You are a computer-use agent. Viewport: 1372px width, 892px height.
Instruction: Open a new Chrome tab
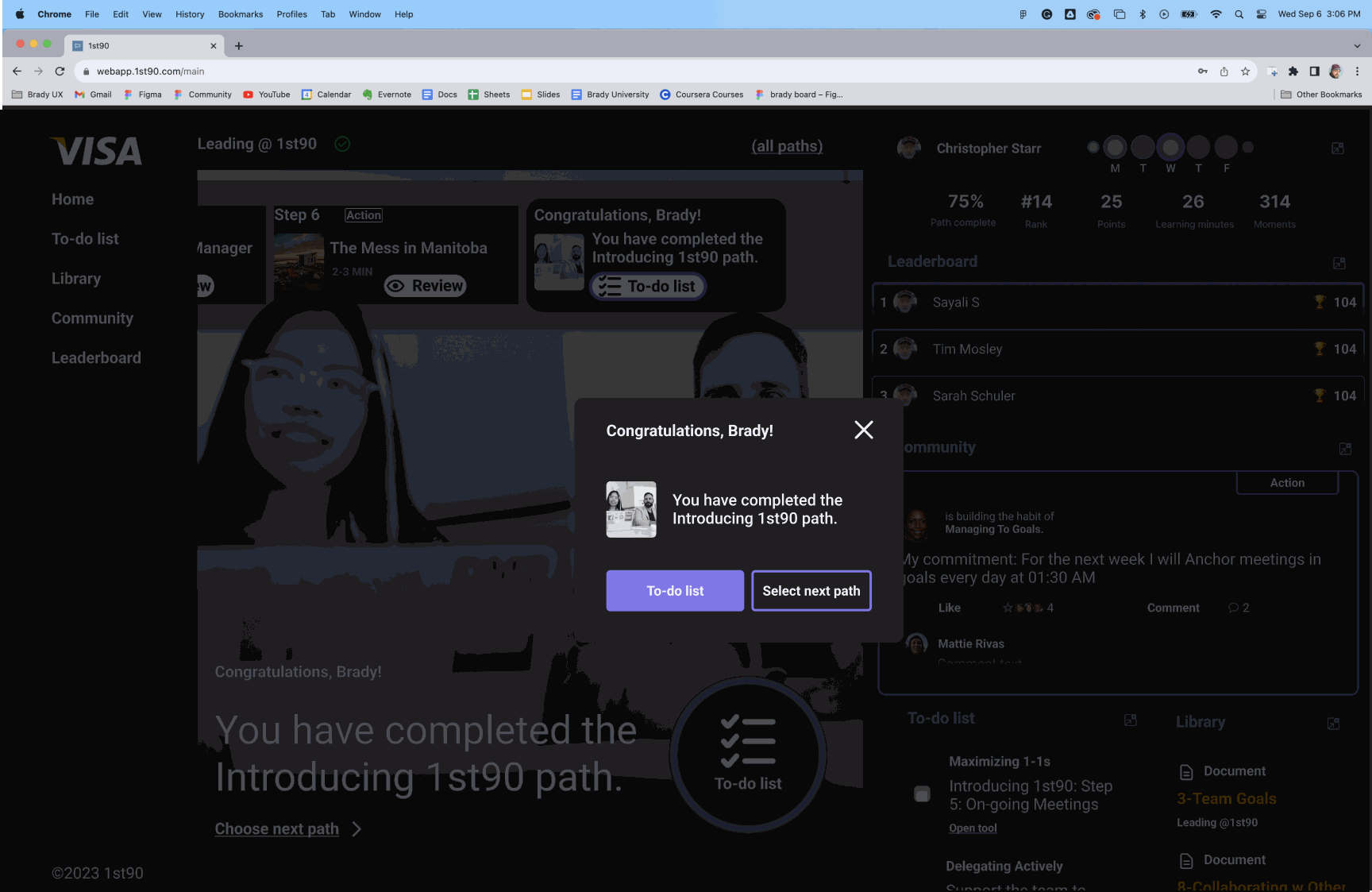click(238, 46)
